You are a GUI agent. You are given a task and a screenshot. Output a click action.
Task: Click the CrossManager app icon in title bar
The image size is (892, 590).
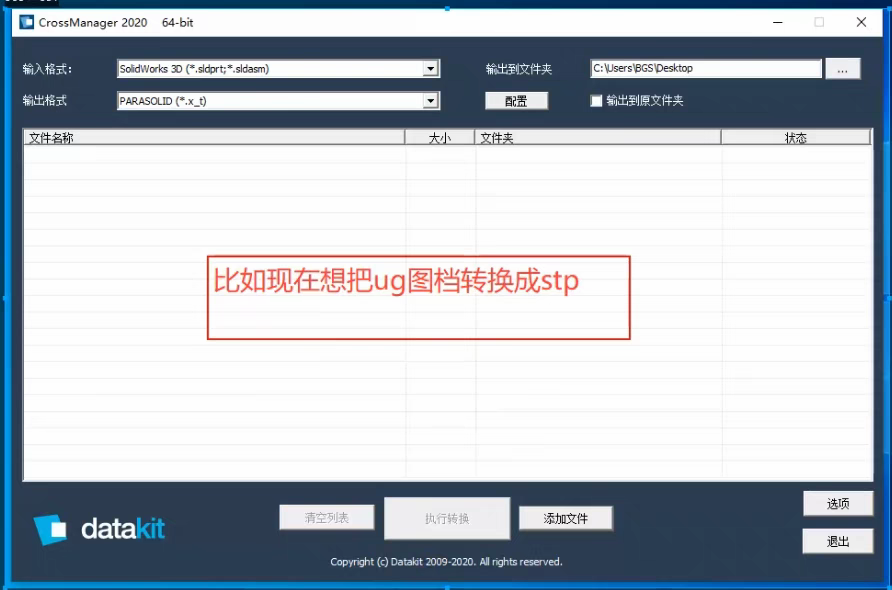[x=27, y=22]
